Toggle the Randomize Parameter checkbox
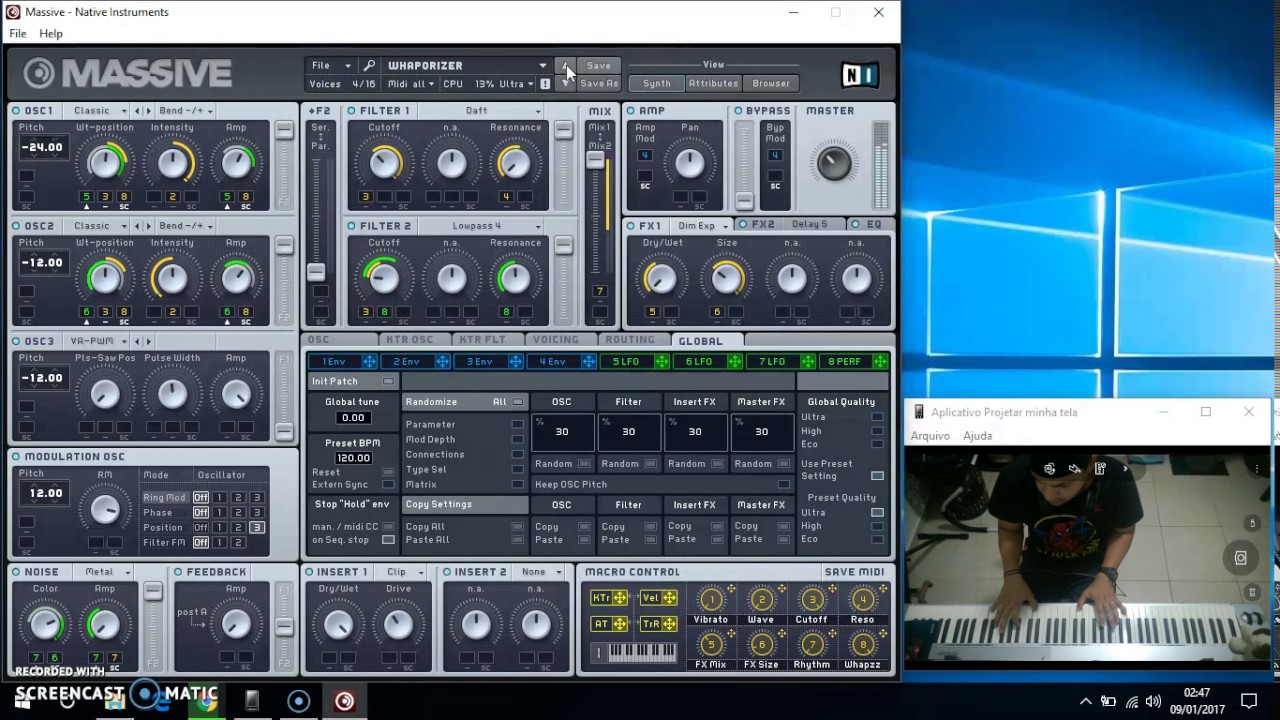 point(517,425)
